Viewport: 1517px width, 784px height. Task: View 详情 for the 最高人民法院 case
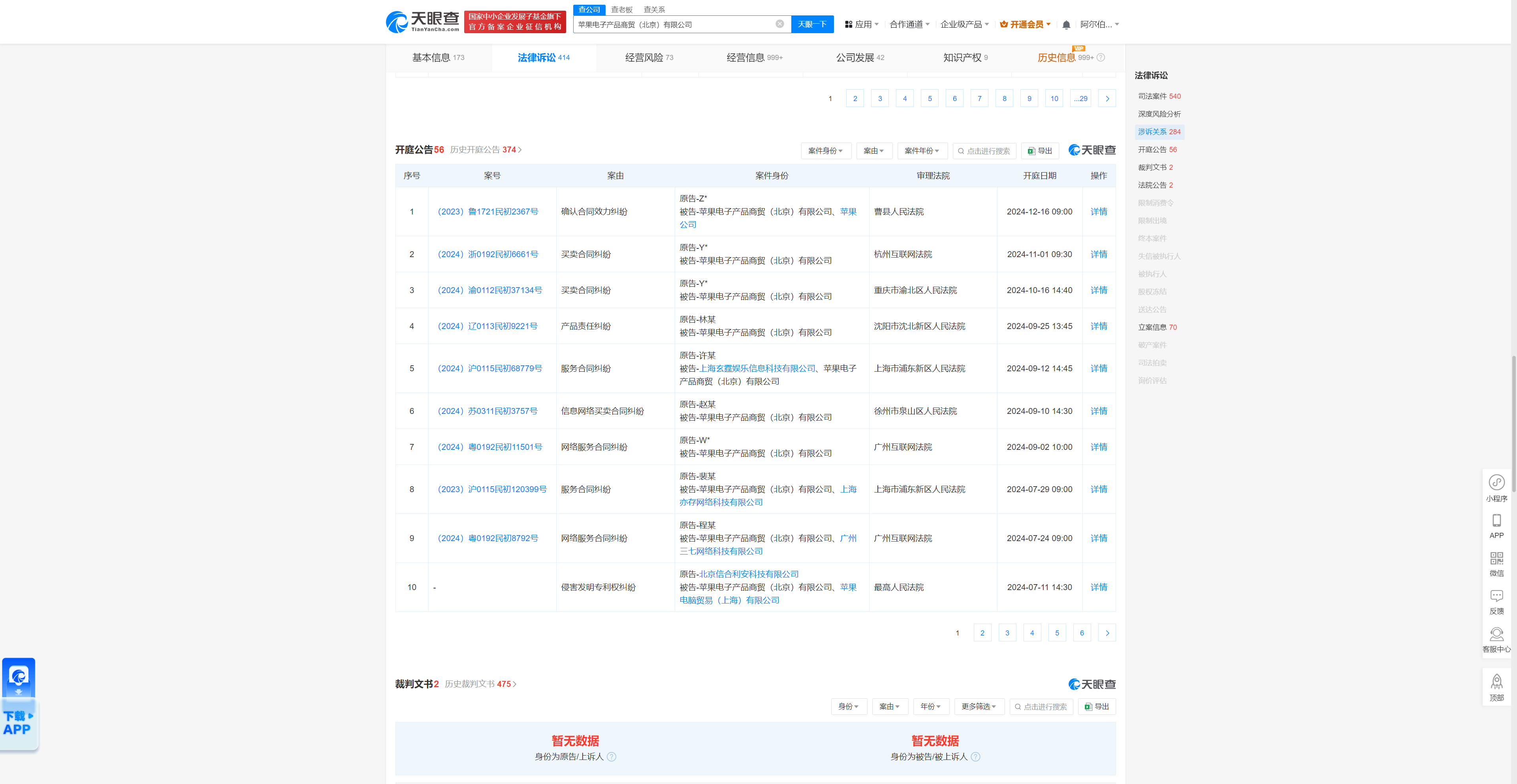1098,587
